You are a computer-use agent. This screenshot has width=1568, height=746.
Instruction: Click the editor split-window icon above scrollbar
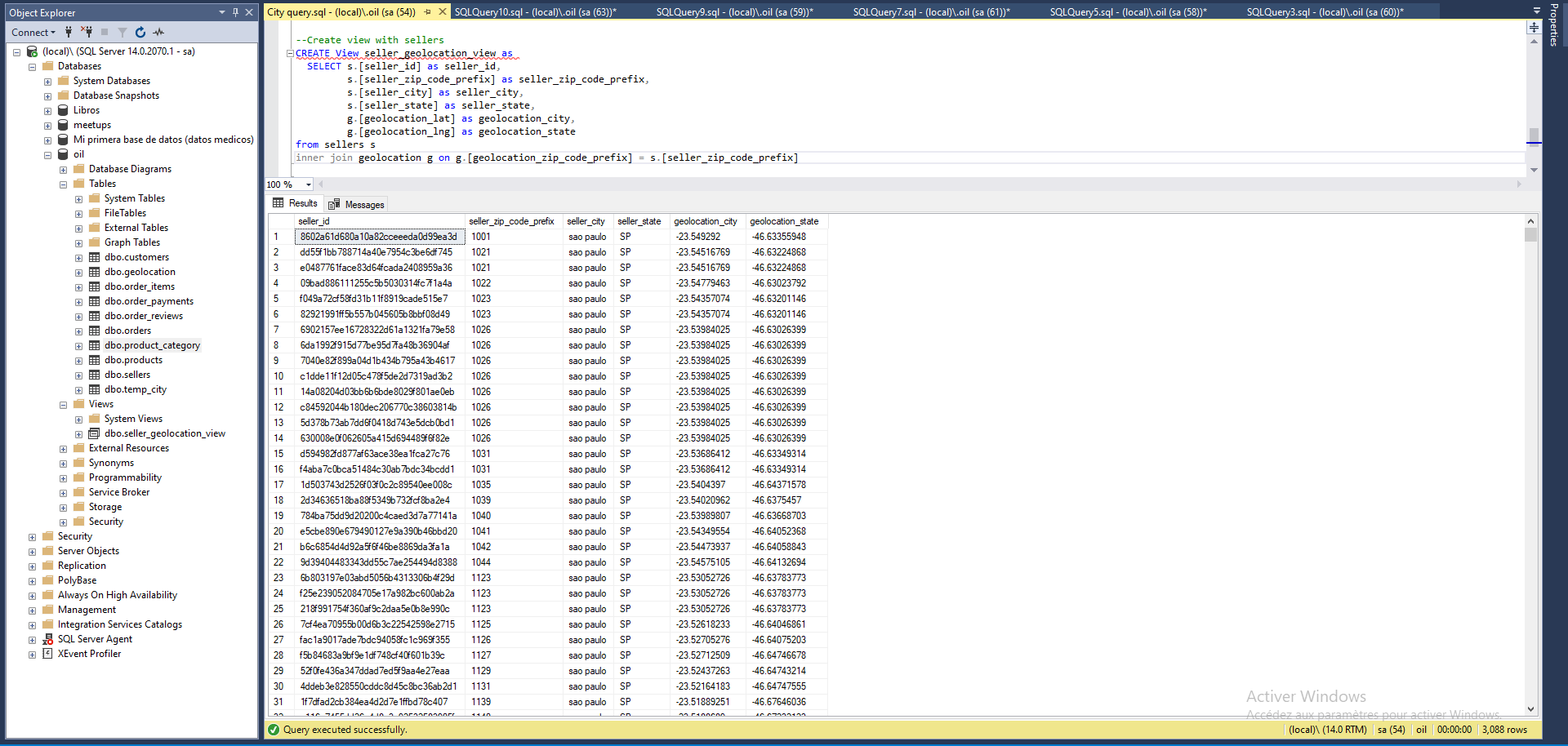(x=1534, y=28)
